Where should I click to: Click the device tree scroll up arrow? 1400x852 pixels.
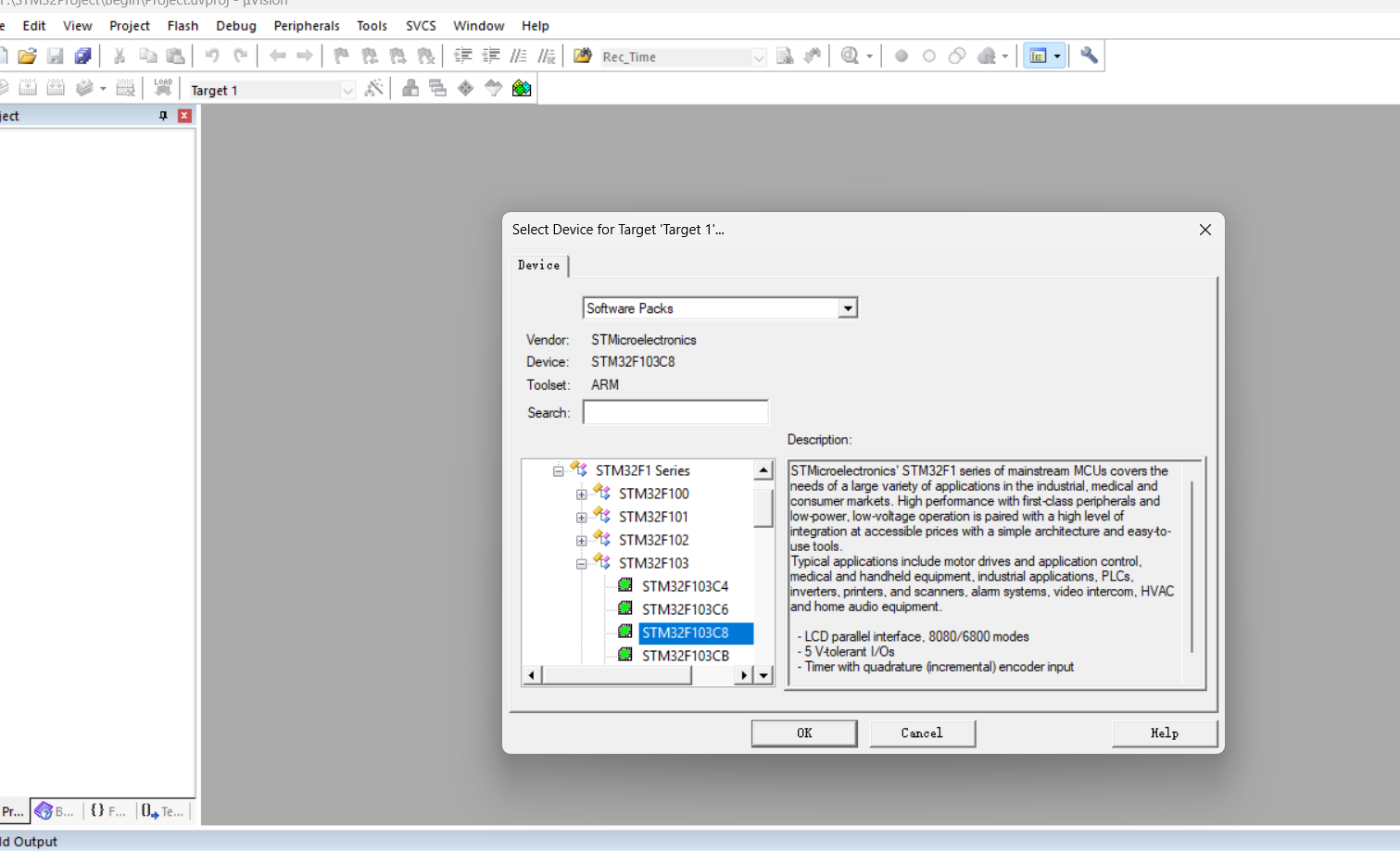point(763,470)
